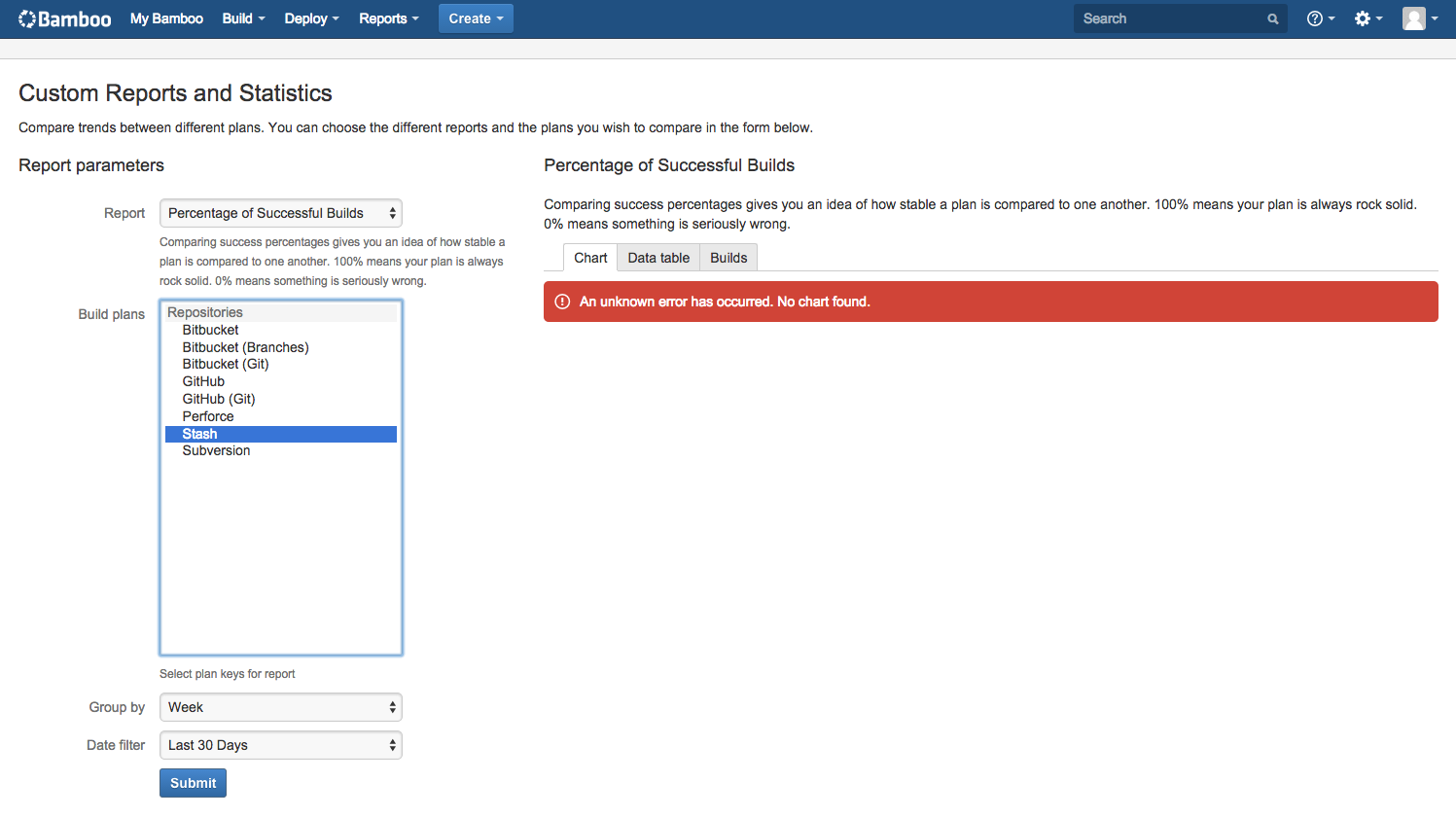Select GitHub plan in the list

point(281,381)
